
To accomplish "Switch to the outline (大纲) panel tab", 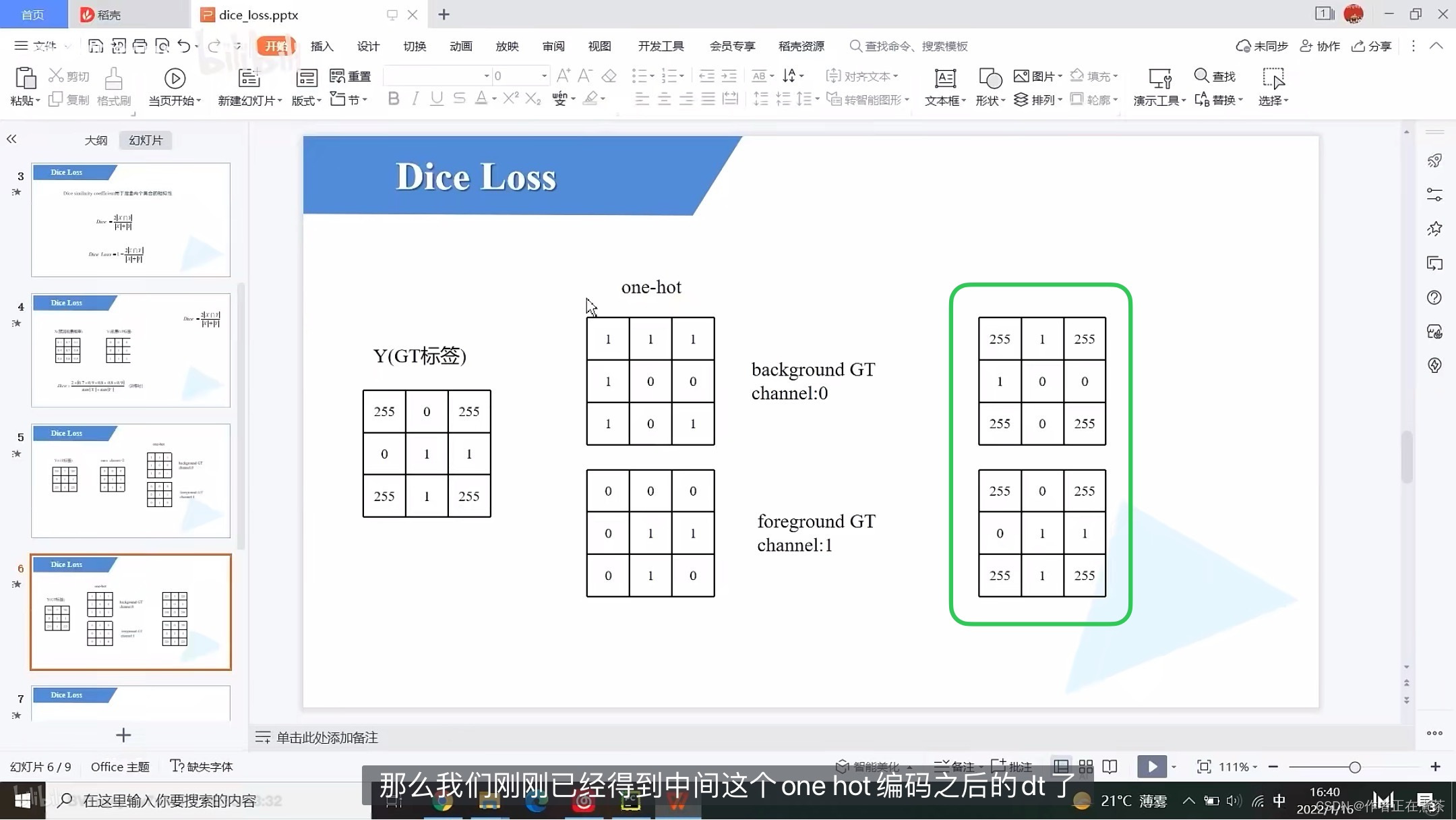I will coord(96,140).
